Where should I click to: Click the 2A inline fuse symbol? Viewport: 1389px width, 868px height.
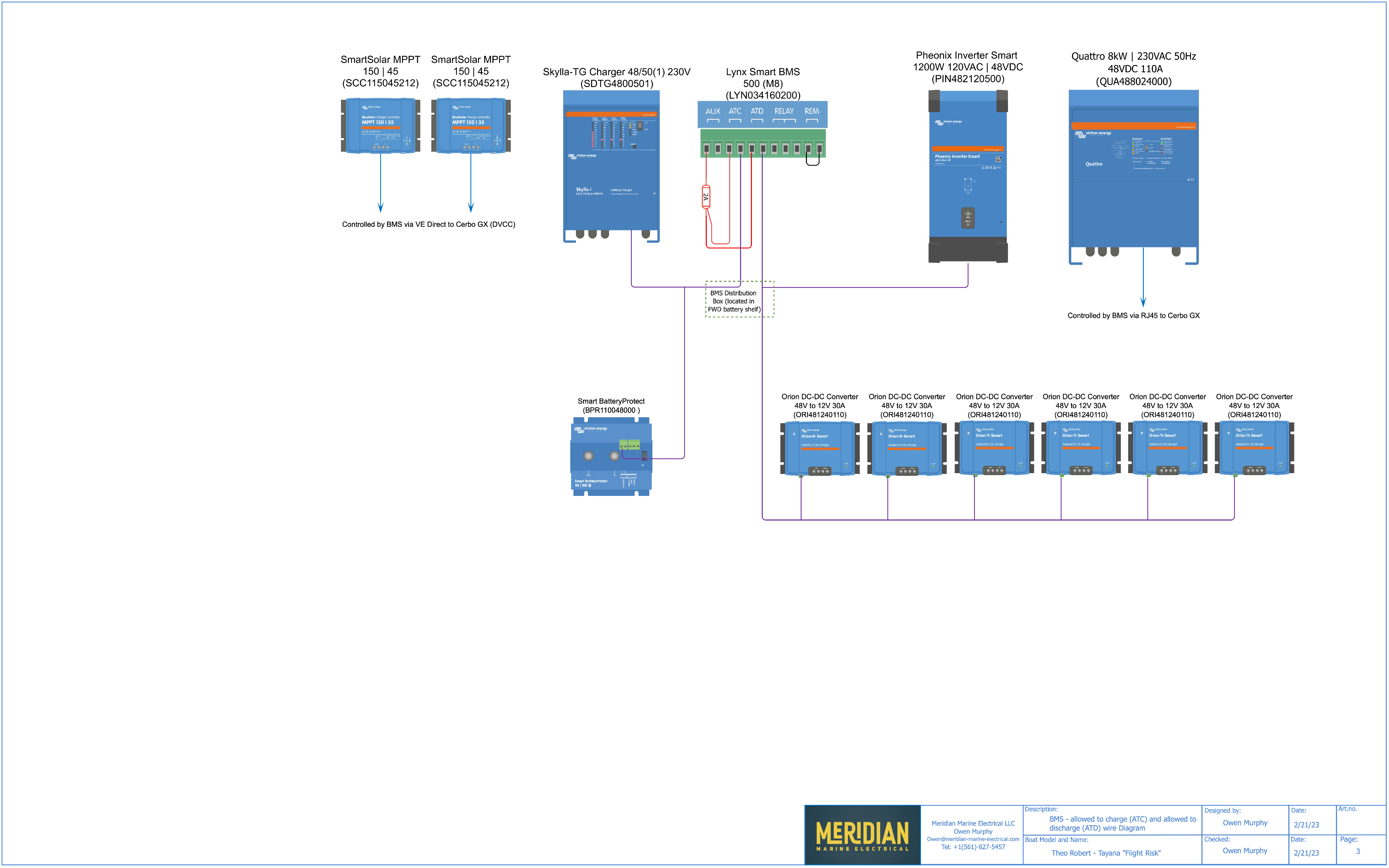click(x=706, y=196)
